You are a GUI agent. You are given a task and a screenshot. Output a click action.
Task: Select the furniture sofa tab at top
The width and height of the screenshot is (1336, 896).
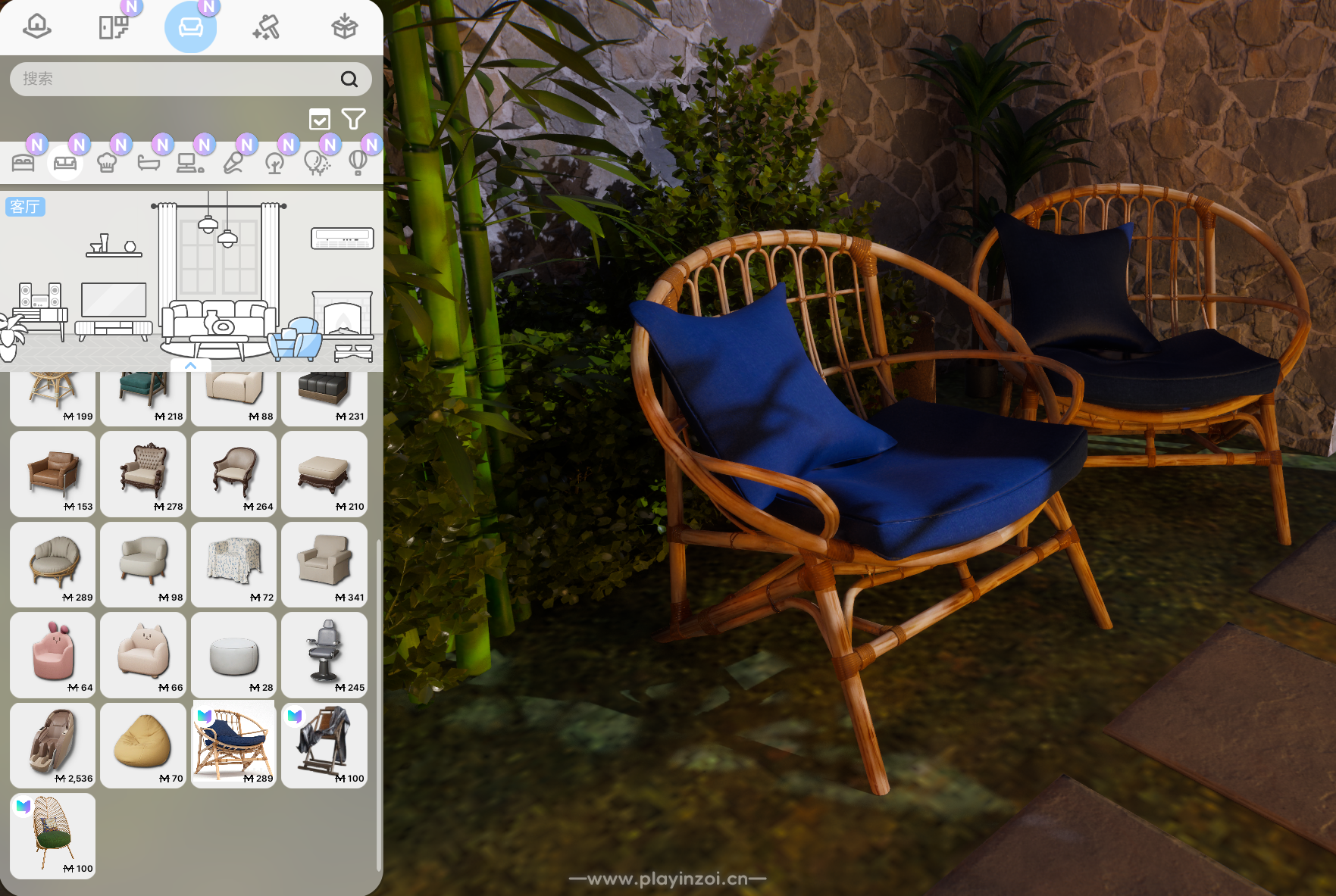[190, 27]
